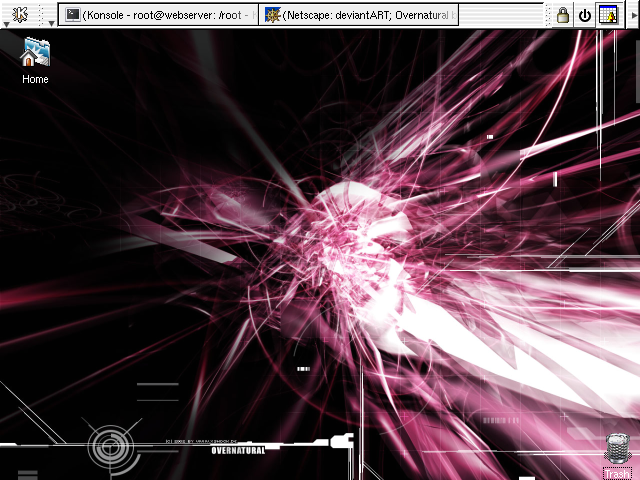
Task: Click the lock screen padlock icon
Action: click(x=563, y=15)
